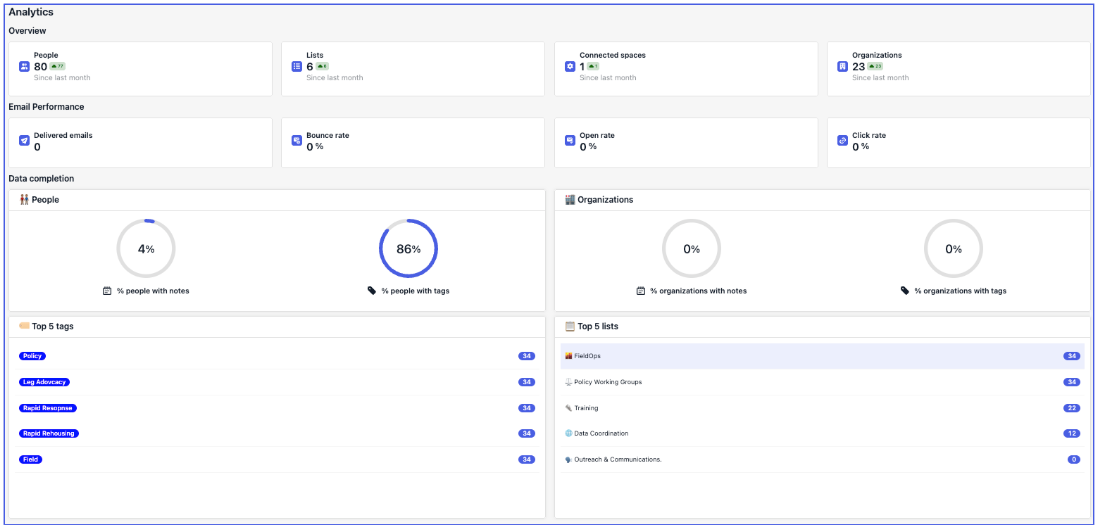Open the Data Coordination list
This screenshot has height=531, width=1099.
click(x=601, y=434)
